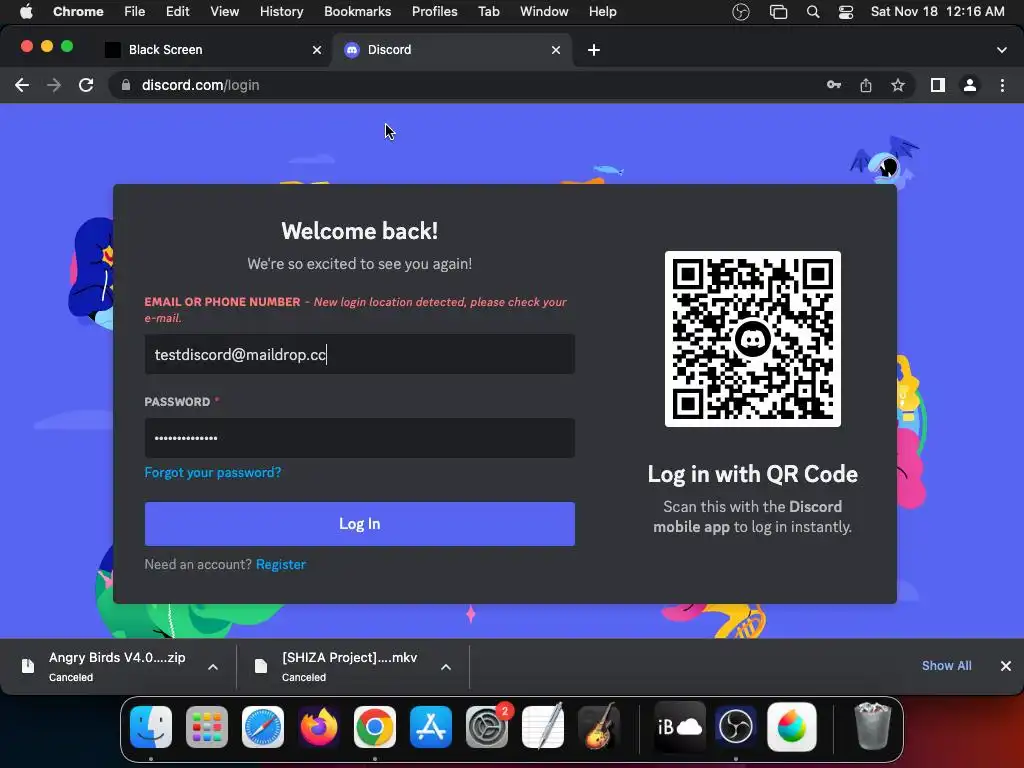View site info lock icon

tap(126, 85)
